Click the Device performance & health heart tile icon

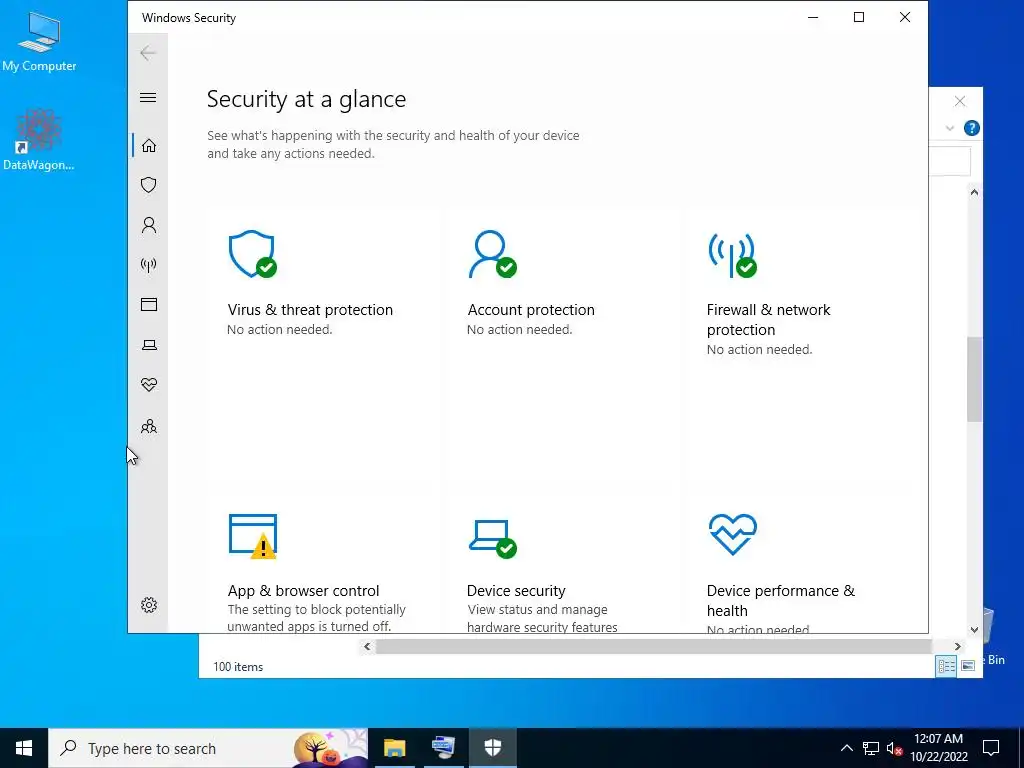click(x=733, y=534)
